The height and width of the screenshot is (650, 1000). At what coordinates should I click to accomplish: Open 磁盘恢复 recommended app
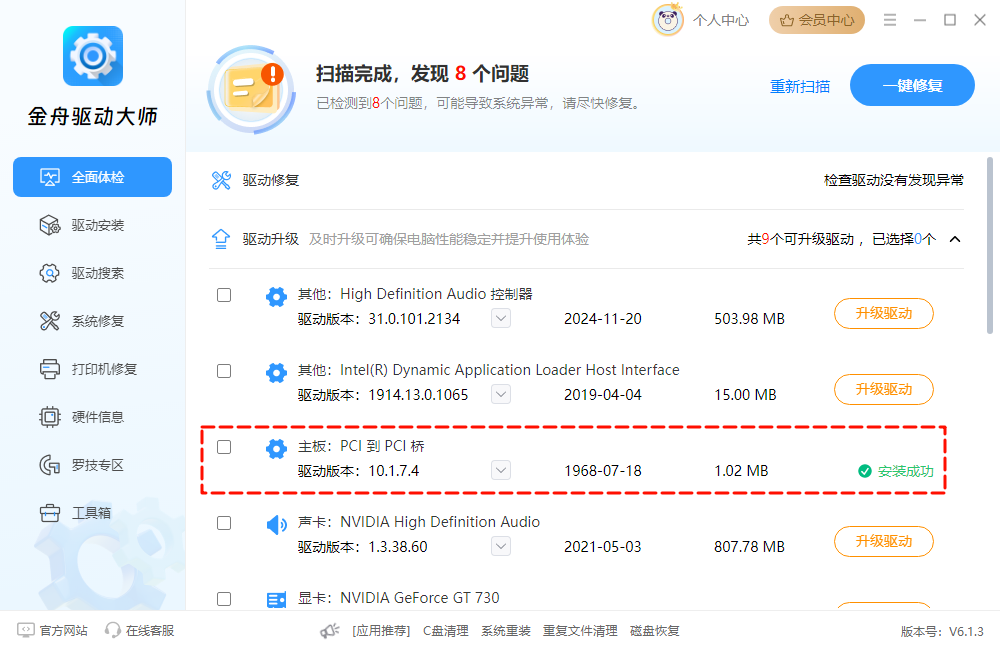654,631
